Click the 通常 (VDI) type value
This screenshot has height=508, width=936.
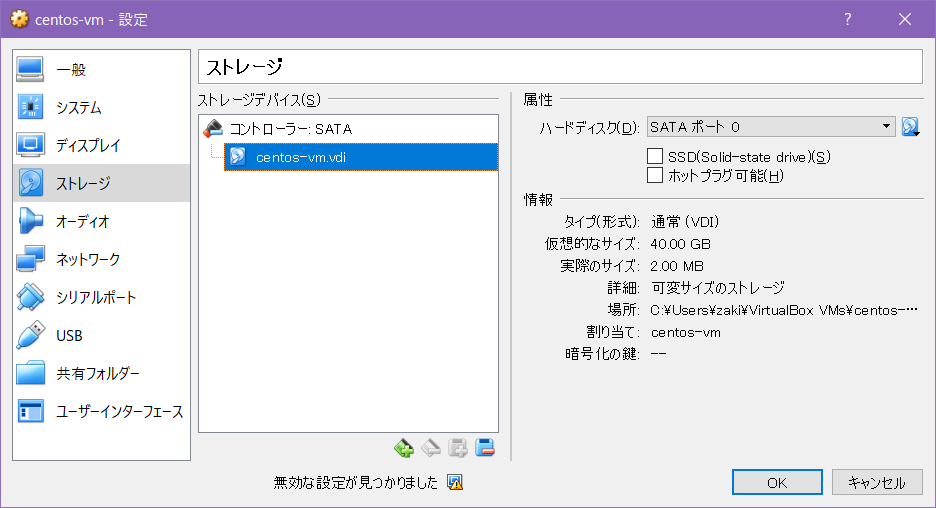(x=685, y=222)
